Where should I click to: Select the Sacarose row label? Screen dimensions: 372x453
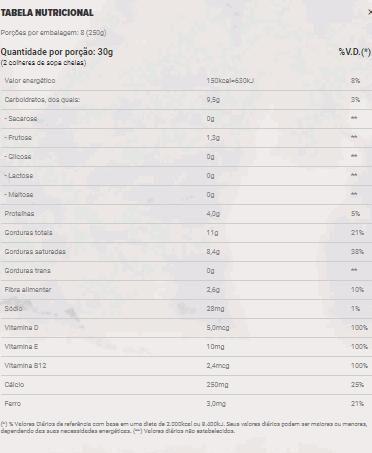[21, 119]
